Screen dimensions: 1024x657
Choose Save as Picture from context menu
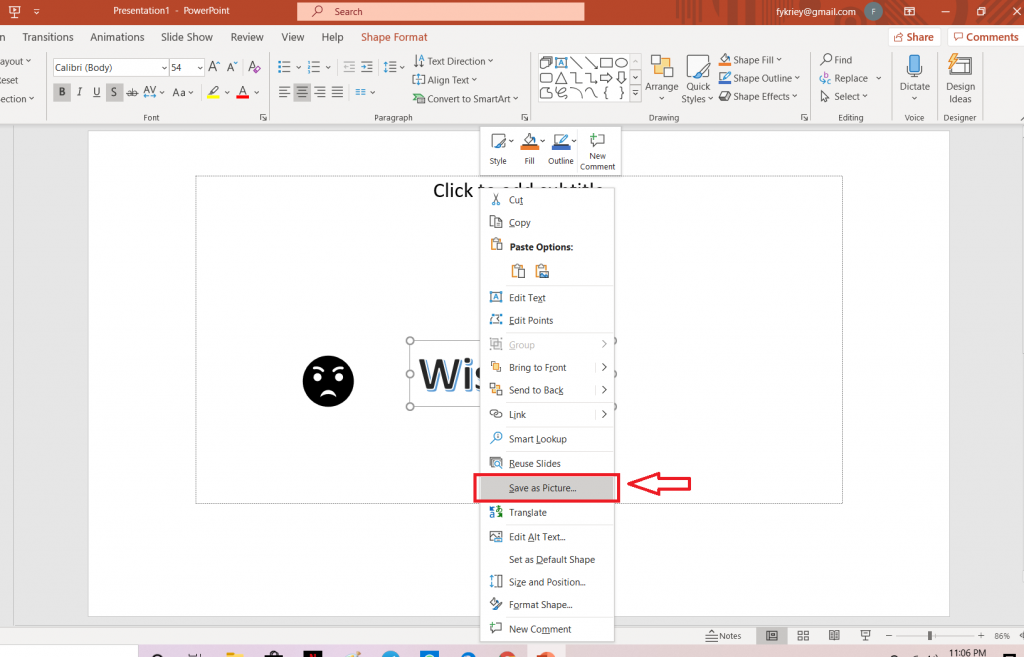click(x=545, y=488)
